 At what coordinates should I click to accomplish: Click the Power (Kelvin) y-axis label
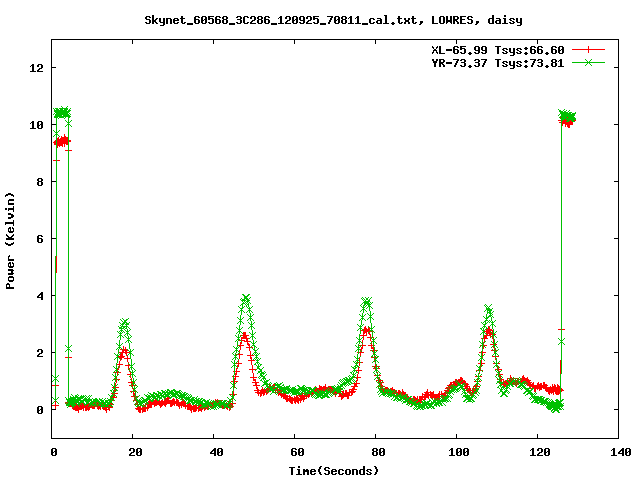[11, 239]
